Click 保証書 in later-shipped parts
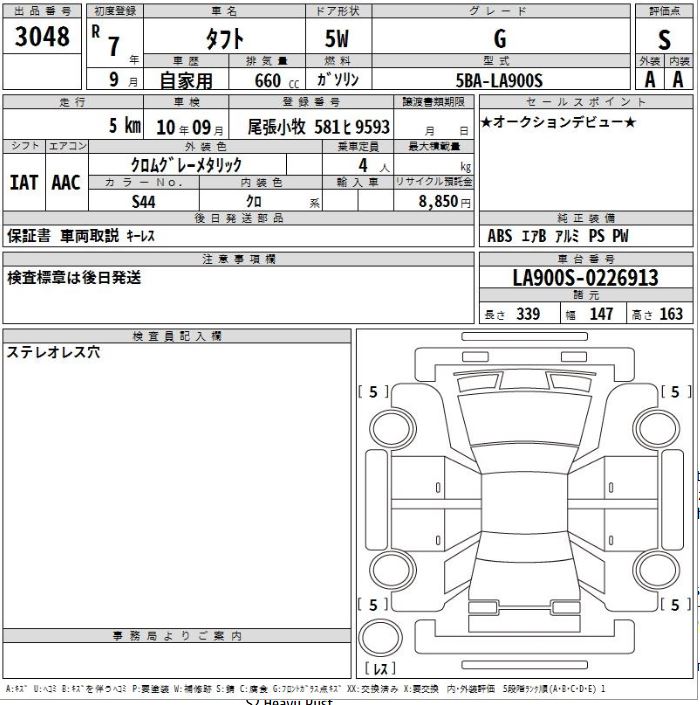Image resolution: width=700 pixels, height=705 pixels. point(29,236)
